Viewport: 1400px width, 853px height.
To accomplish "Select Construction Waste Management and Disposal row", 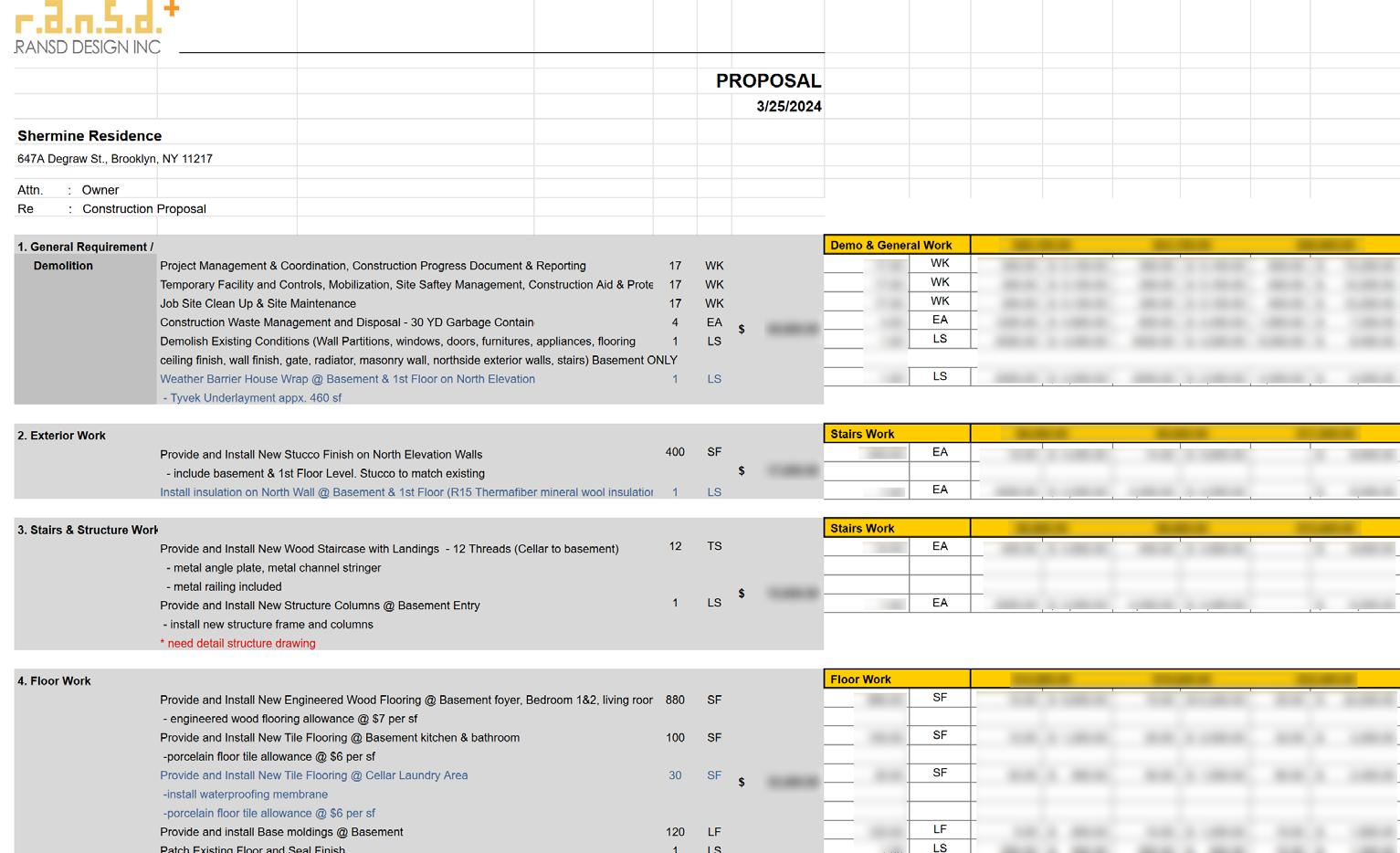I will [347, 322].
